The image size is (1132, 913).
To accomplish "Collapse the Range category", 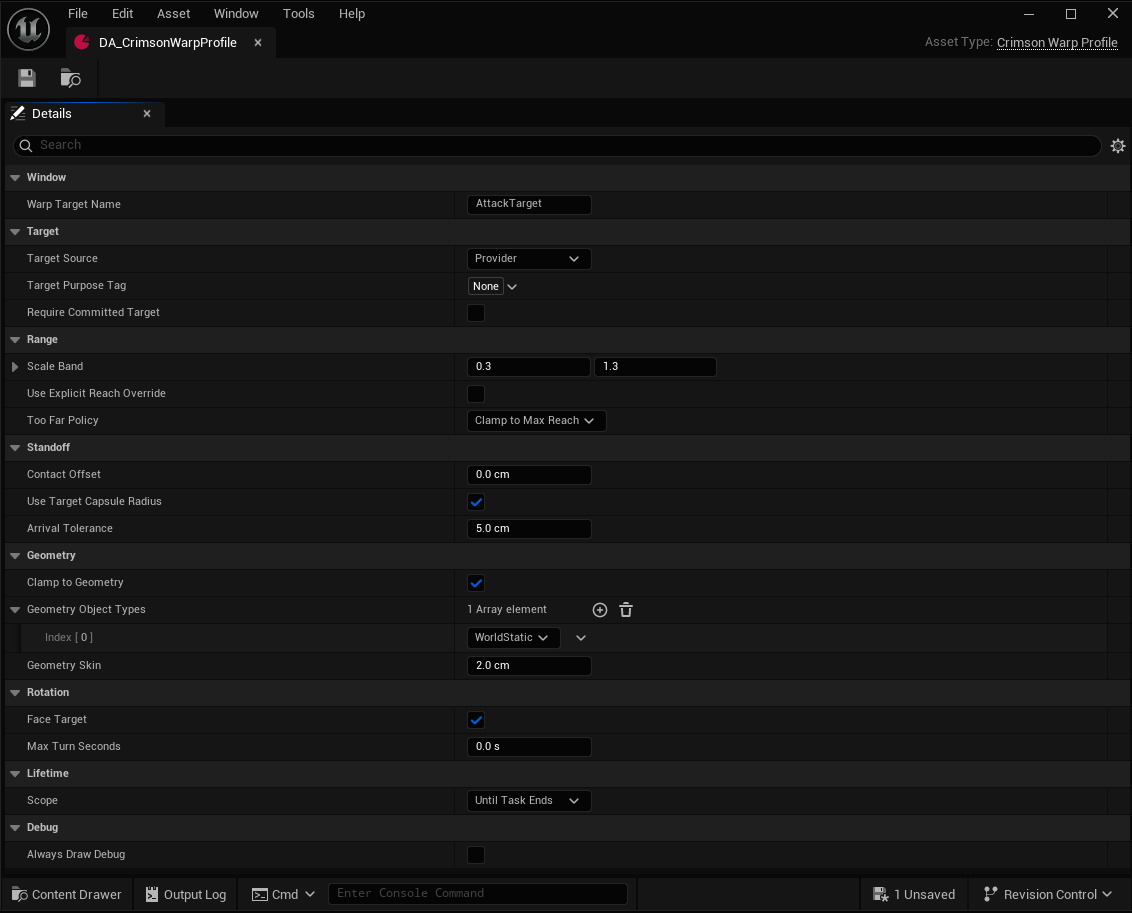I will coord(14,340).
